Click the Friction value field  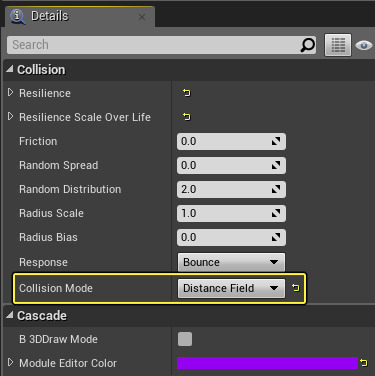[x=231, y=141]
